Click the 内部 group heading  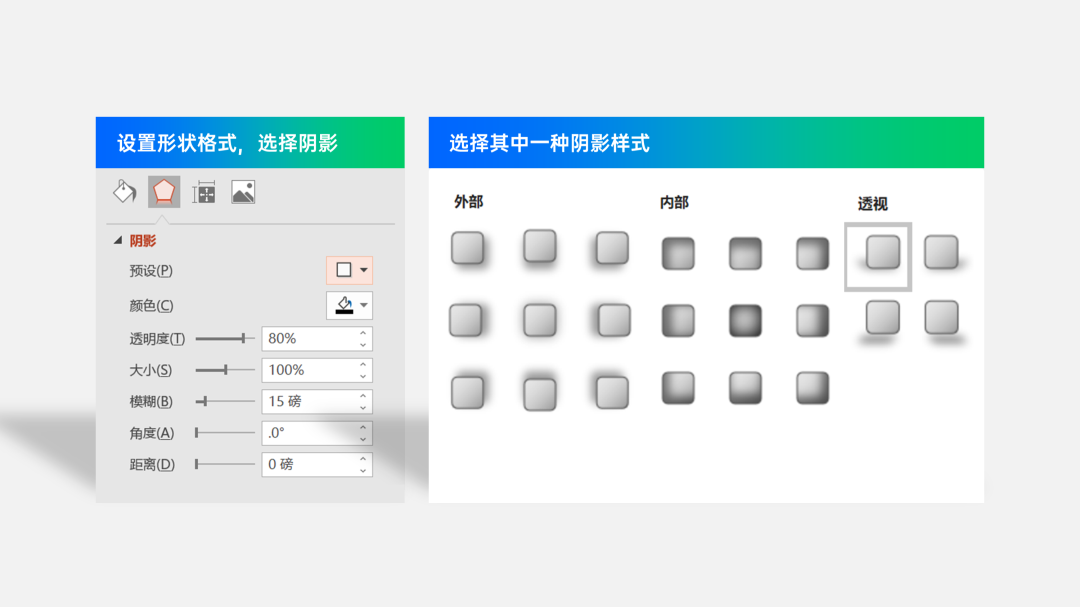674,203
